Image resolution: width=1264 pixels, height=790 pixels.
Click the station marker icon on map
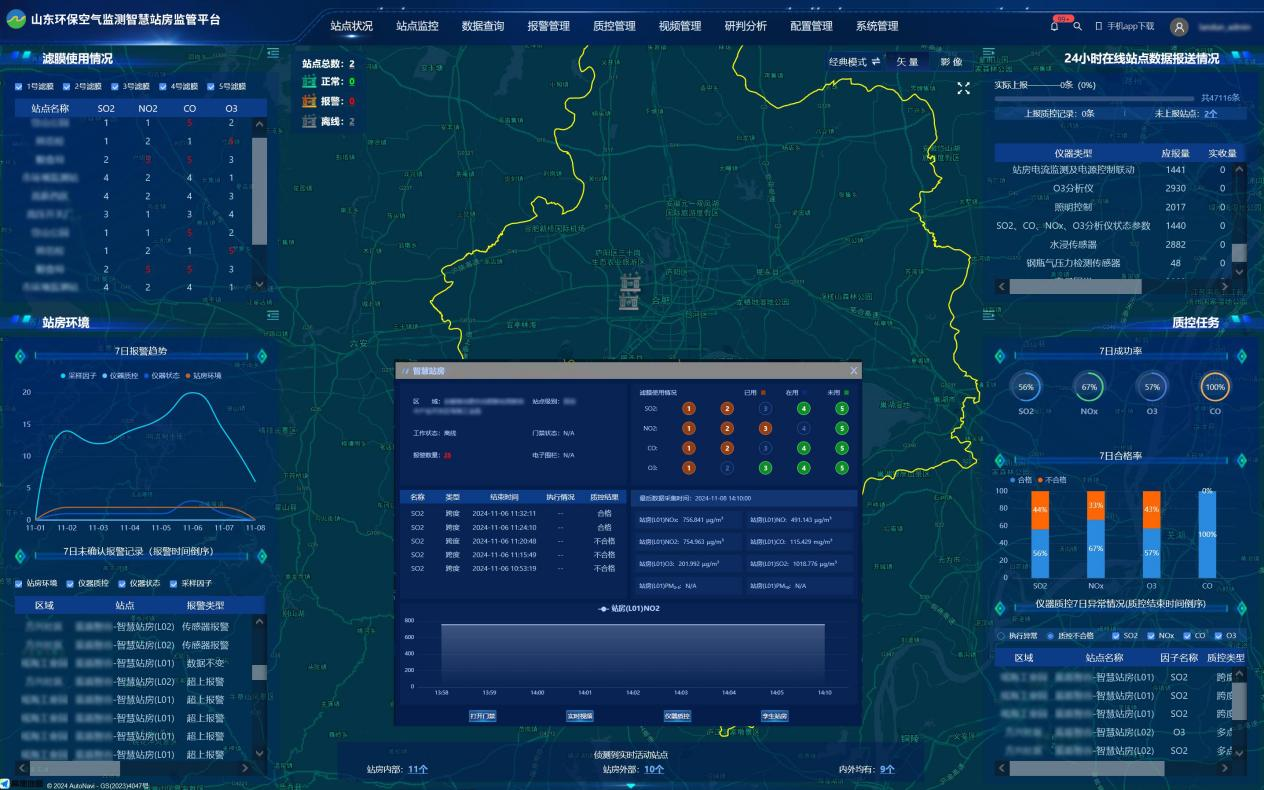click(x=629, y=293)
